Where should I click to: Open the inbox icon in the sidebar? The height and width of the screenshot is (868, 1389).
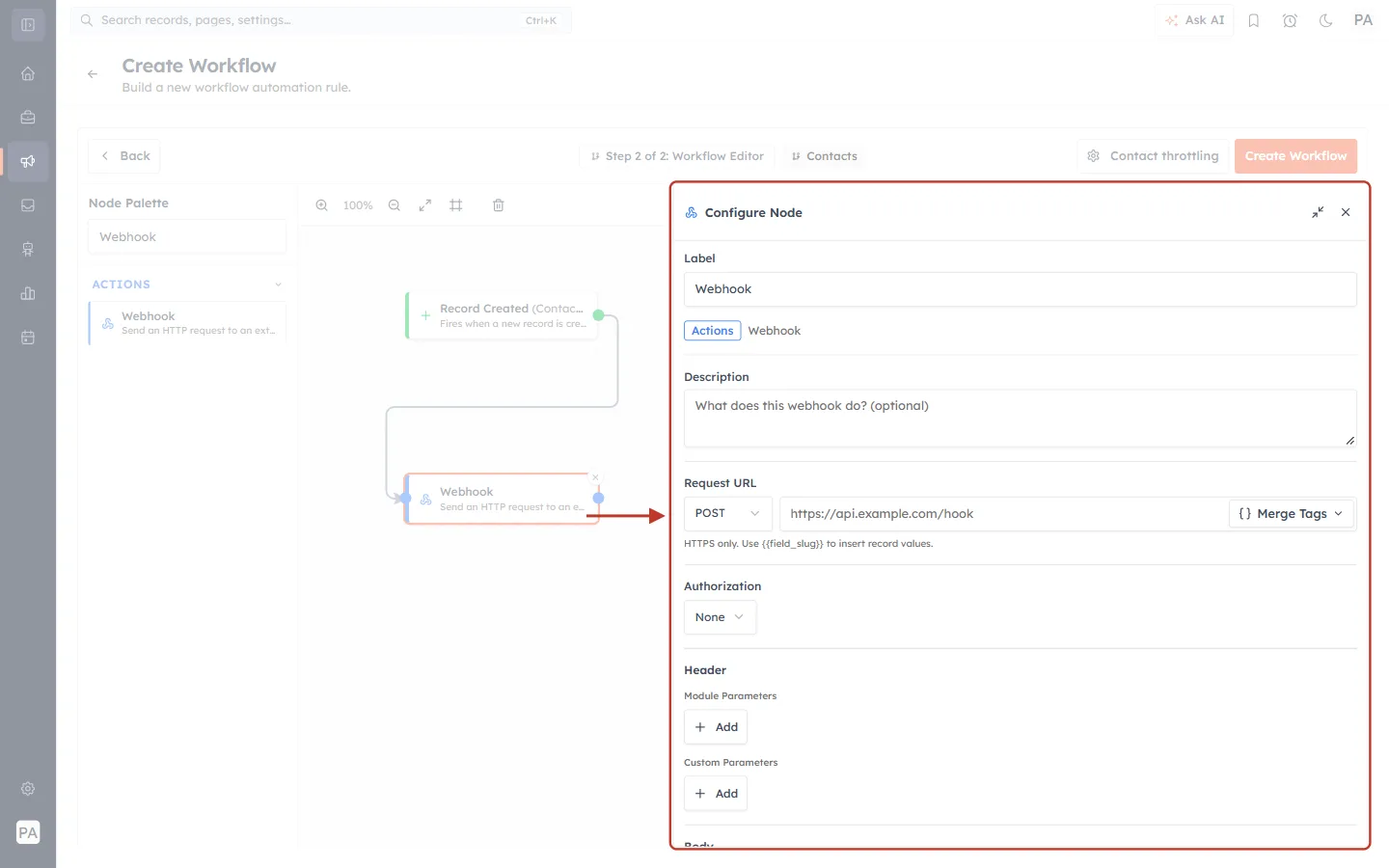pos(28,205)
